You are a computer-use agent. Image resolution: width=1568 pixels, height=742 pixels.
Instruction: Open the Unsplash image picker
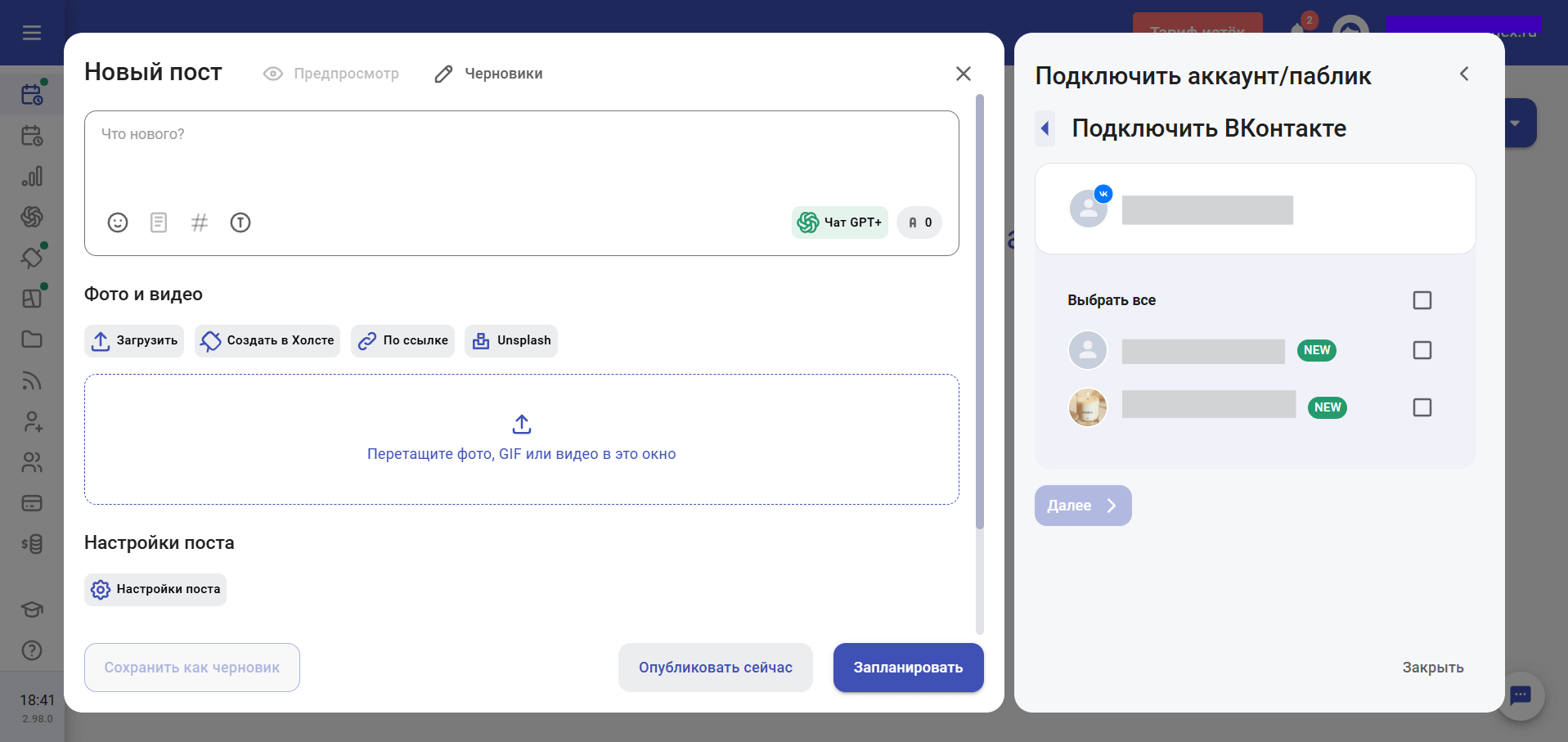click(511, 341)
